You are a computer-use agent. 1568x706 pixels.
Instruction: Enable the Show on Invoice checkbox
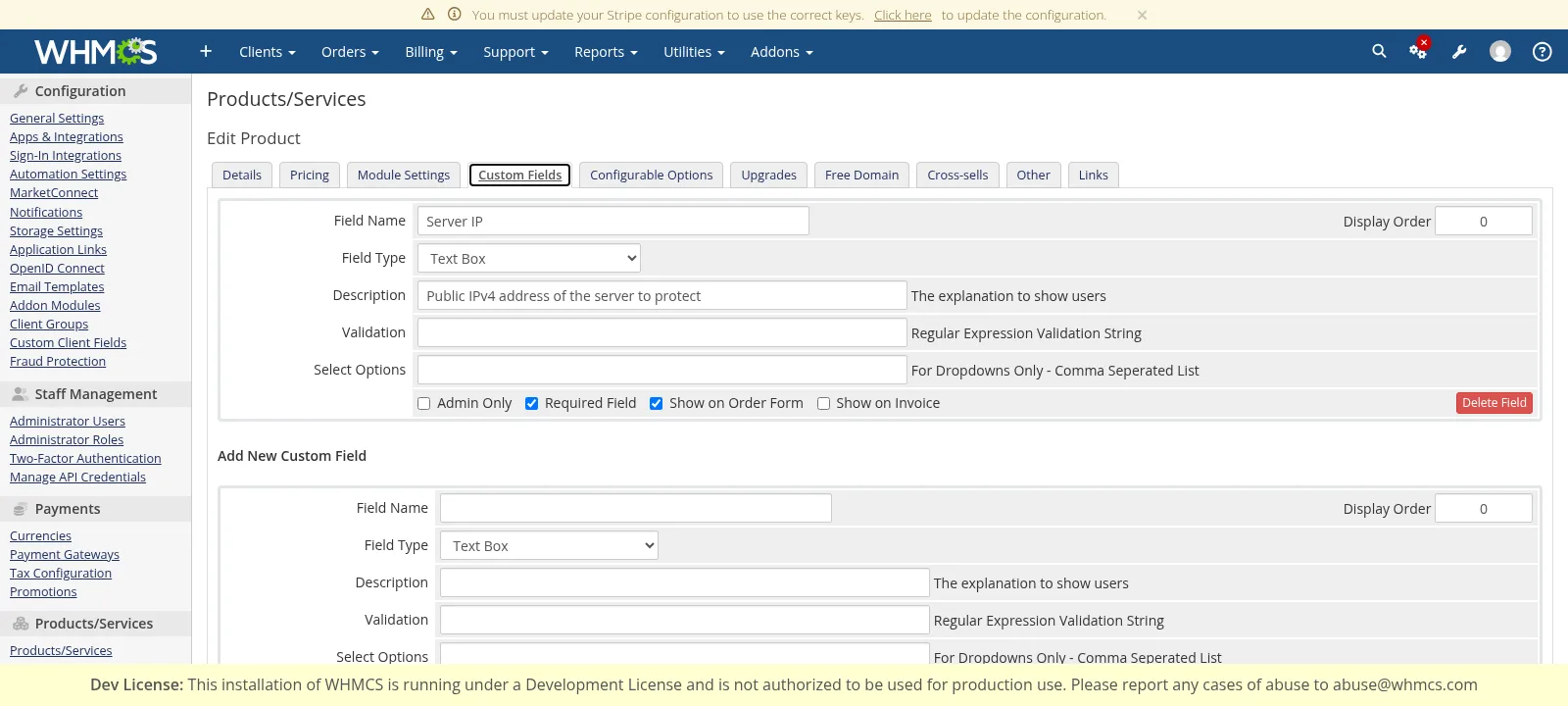click(x=823, y=403)
